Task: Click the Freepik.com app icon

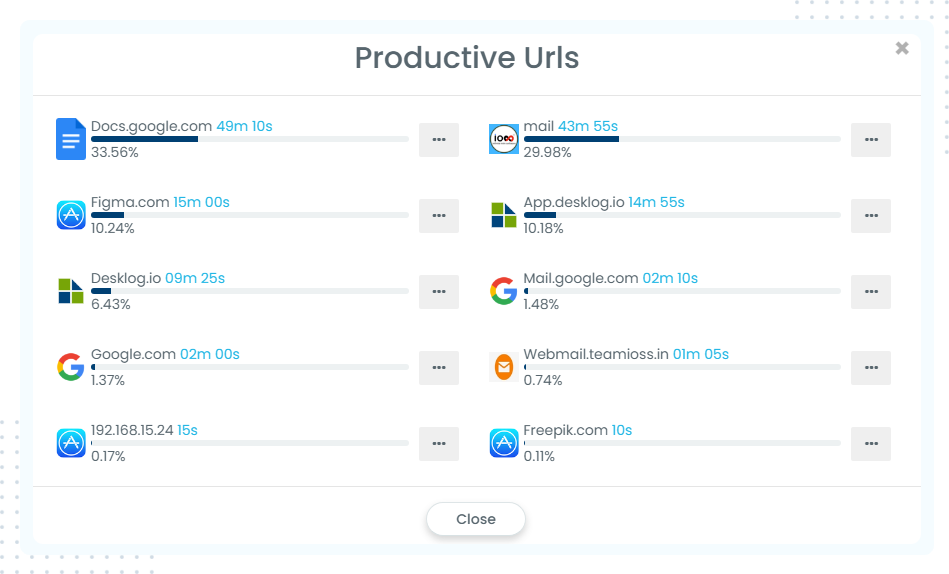Action: click(x=504, y=443)
